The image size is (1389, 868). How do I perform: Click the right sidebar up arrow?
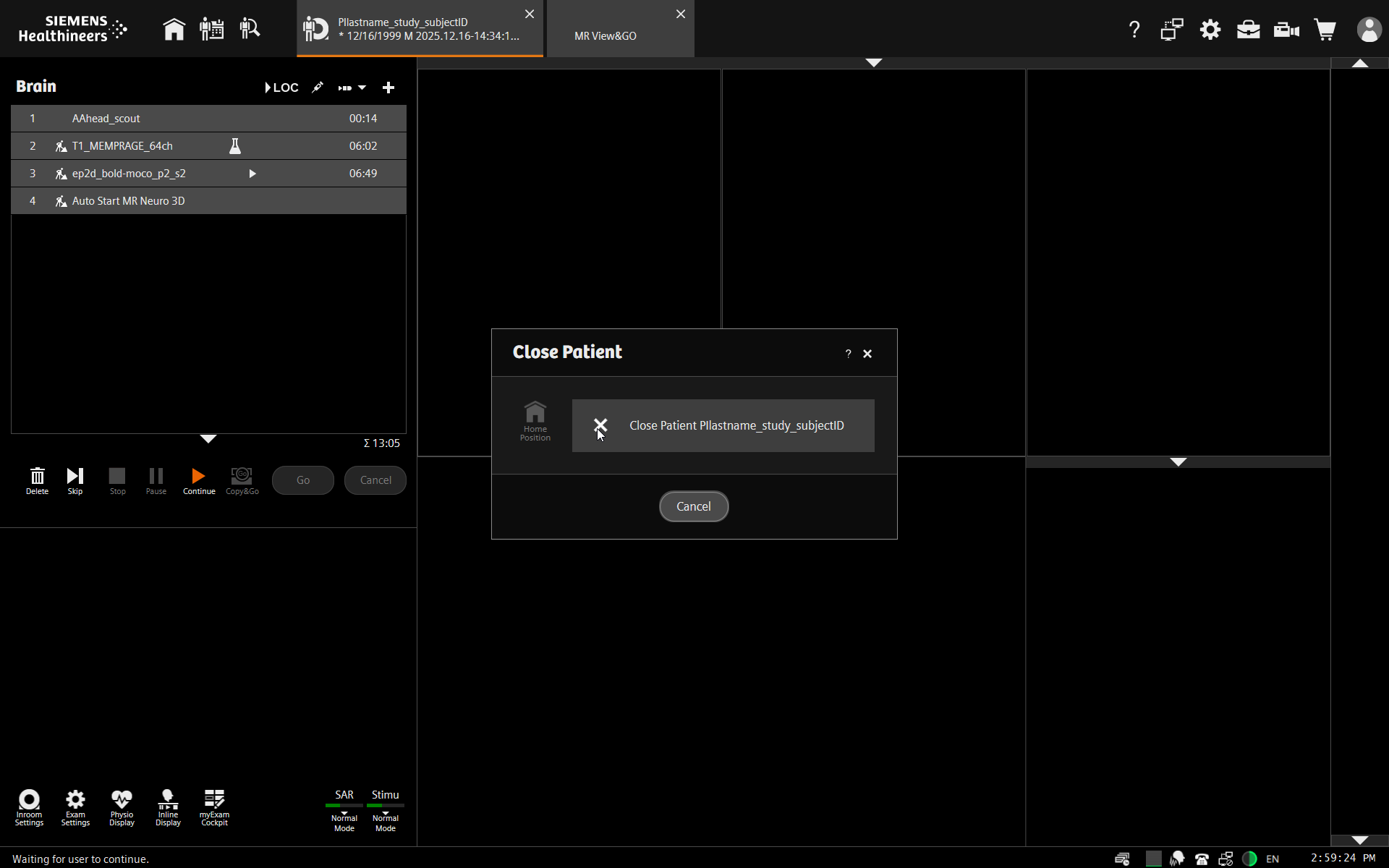coord(1360,64)
